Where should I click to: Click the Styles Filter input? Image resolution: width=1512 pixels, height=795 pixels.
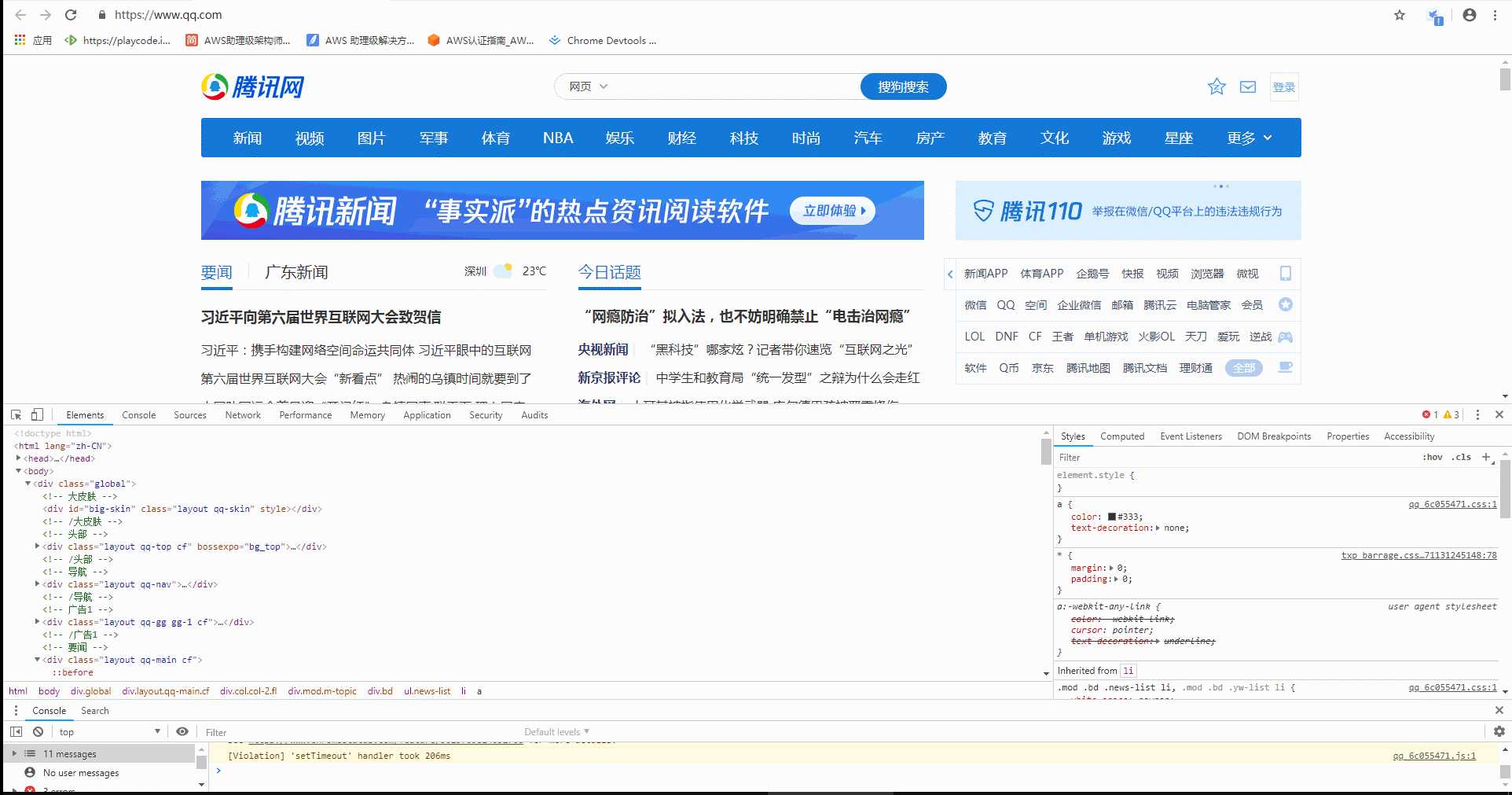[x=1235, y=457]
